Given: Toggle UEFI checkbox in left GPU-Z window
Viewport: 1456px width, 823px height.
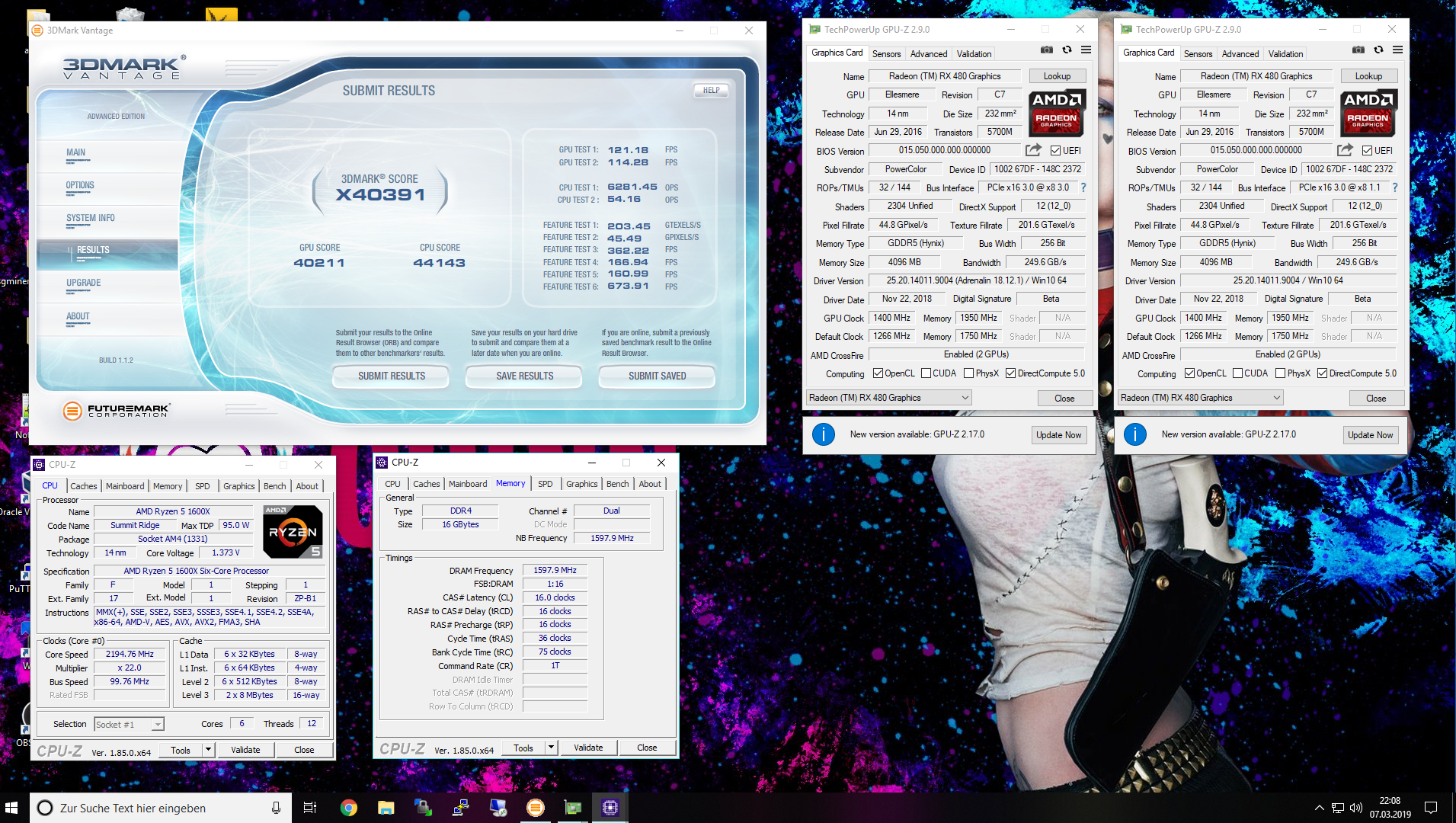Looking at the screenshot, I should tap(1055, 151).
